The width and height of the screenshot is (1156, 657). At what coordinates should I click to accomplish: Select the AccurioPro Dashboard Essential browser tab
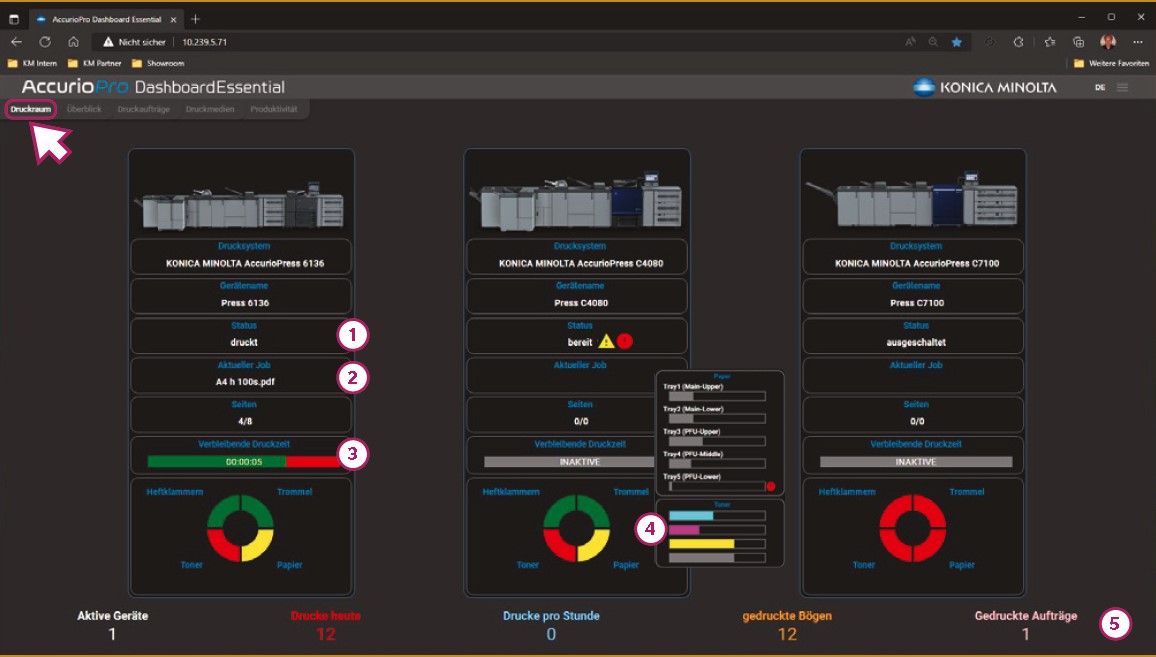tap(106, 19)
